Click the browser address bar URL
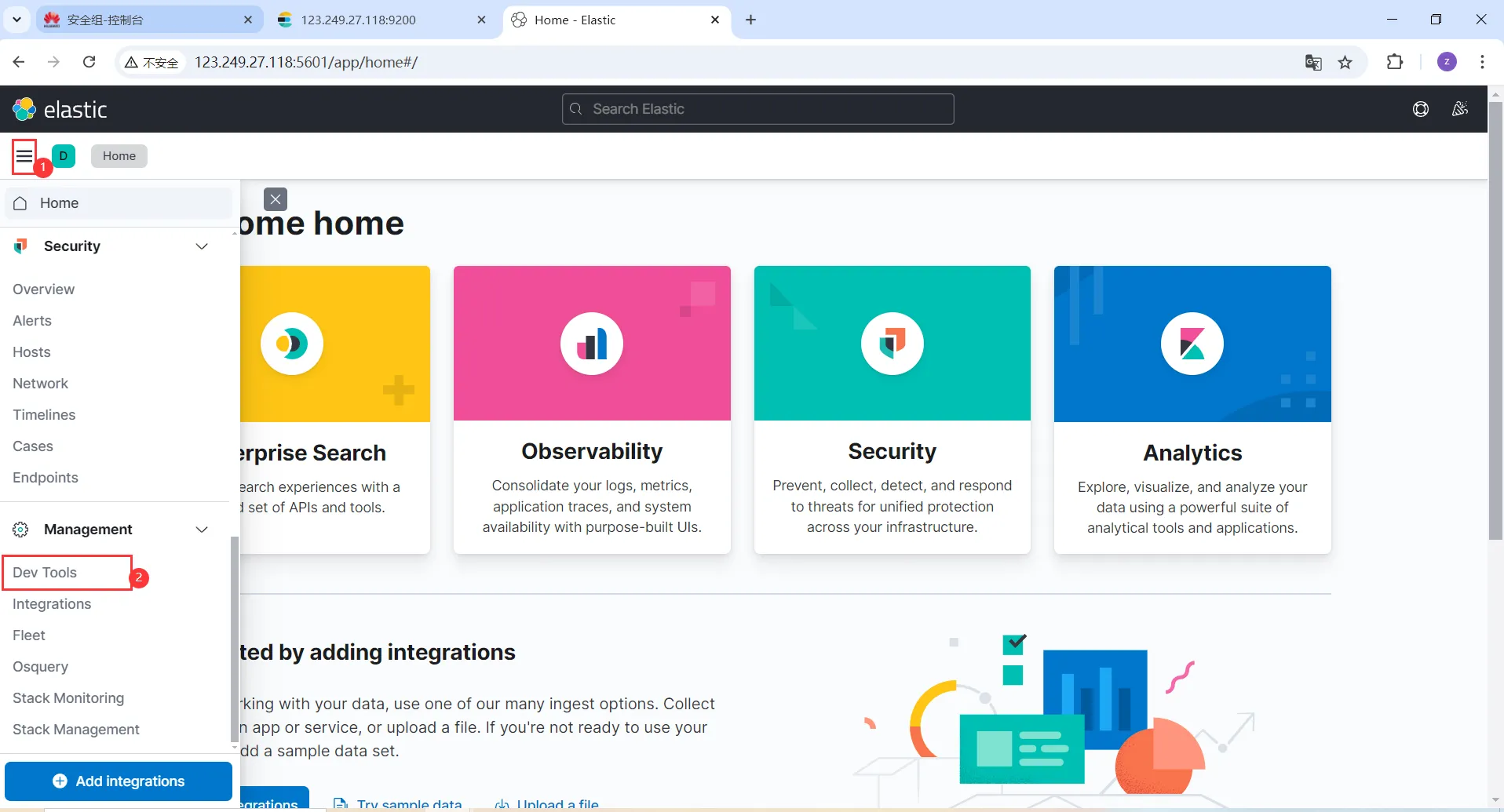This screenshot has width=1504, height=812. (x=306, y=62)
